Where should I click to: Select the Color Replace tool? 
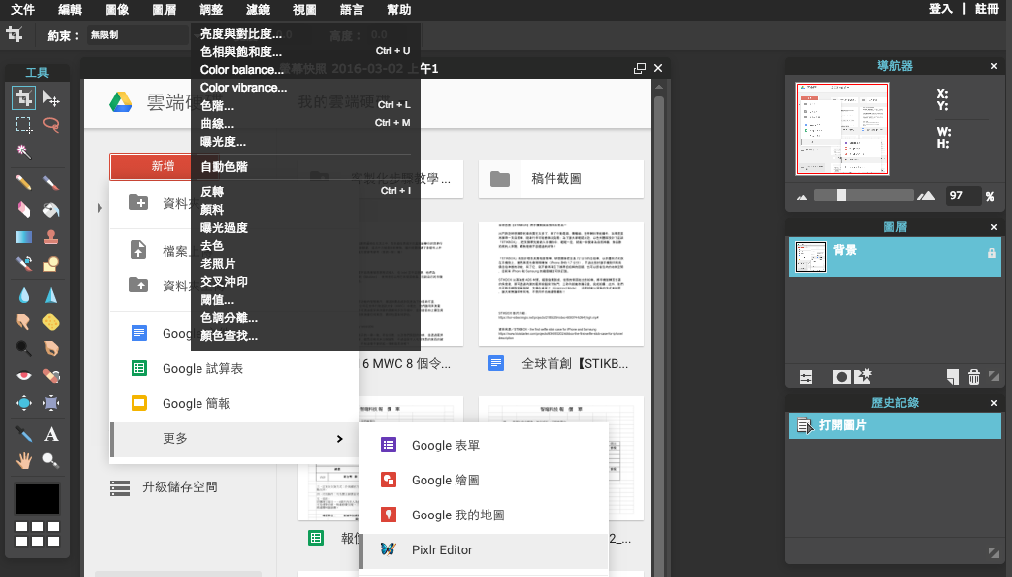click(24, 263)
